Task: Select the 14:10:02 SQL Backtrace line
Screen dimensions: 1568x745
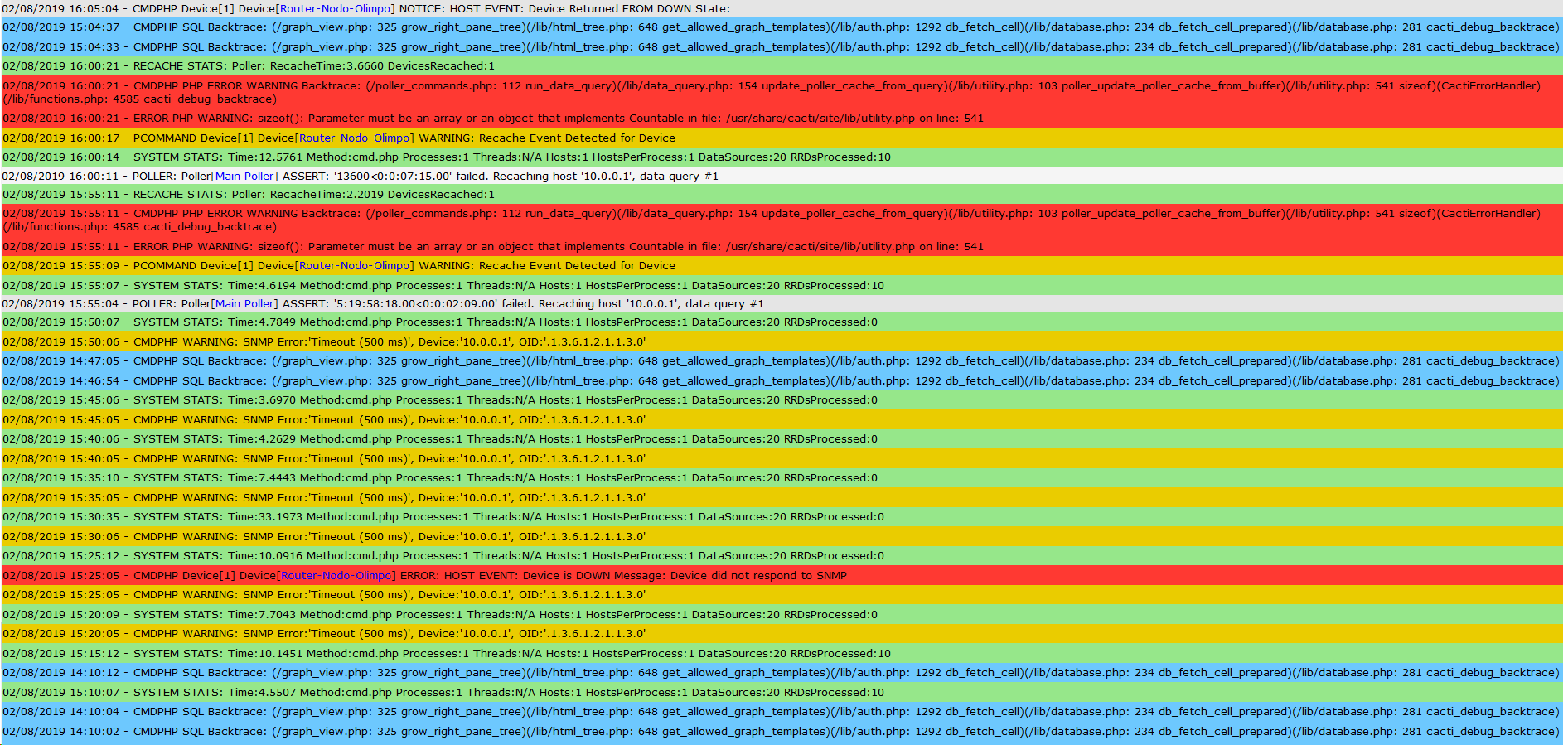Action: click(x=782, y=732)
